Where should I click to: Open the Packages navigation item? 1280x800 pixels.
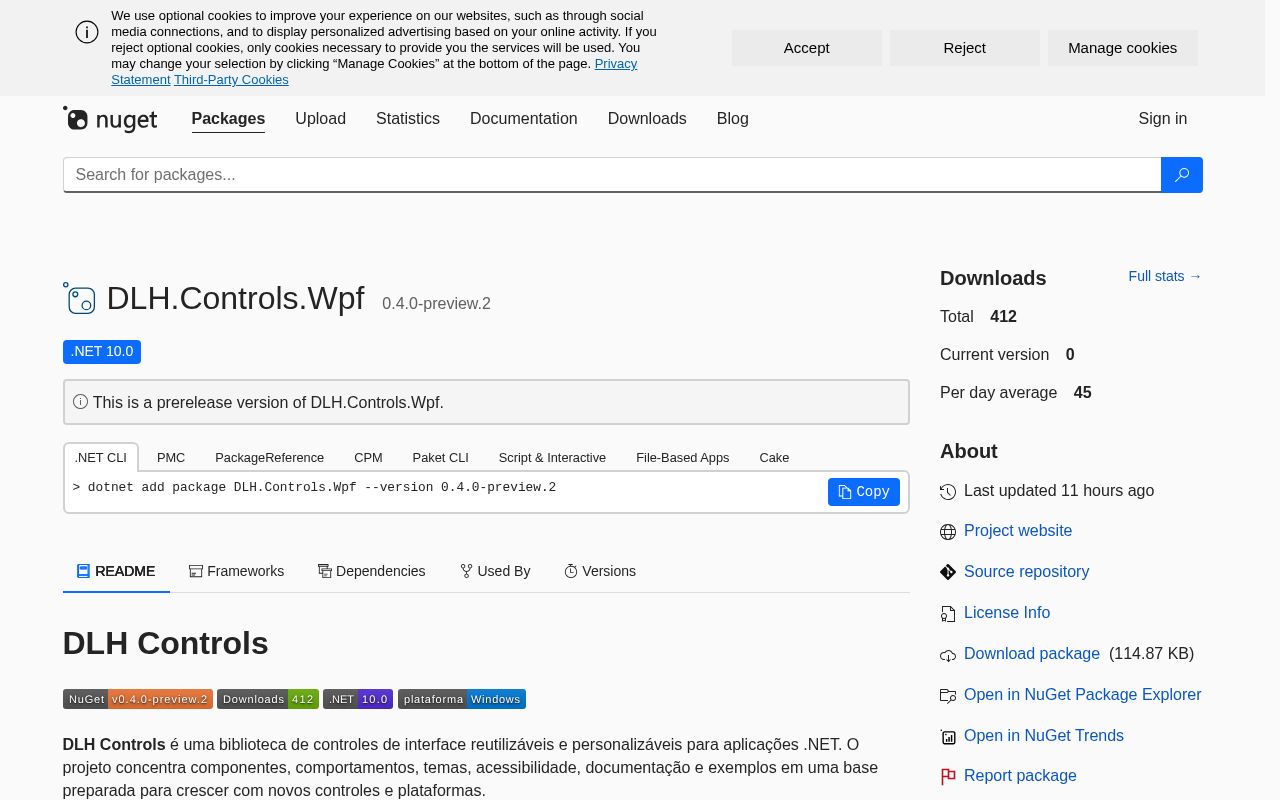pos(228,119)
